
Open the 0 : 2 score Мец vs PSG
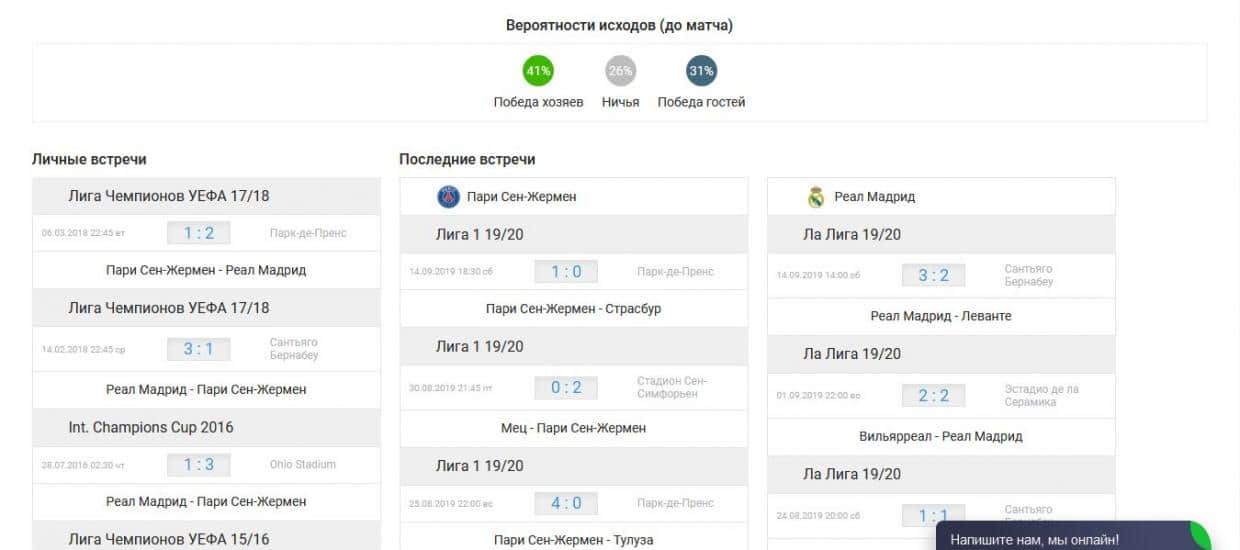(566, 388)
